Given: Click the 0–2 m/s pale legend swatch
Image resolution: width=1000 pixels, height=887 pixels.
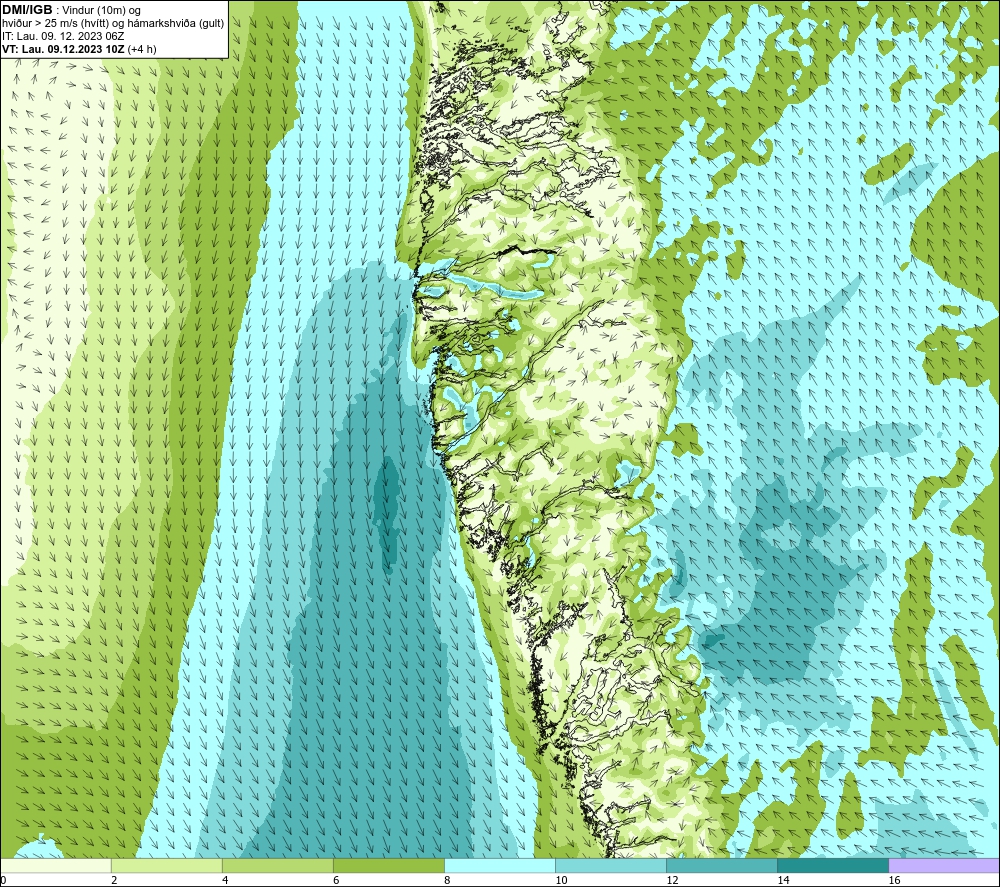Looking at the screenshot, I should (55, 865).
